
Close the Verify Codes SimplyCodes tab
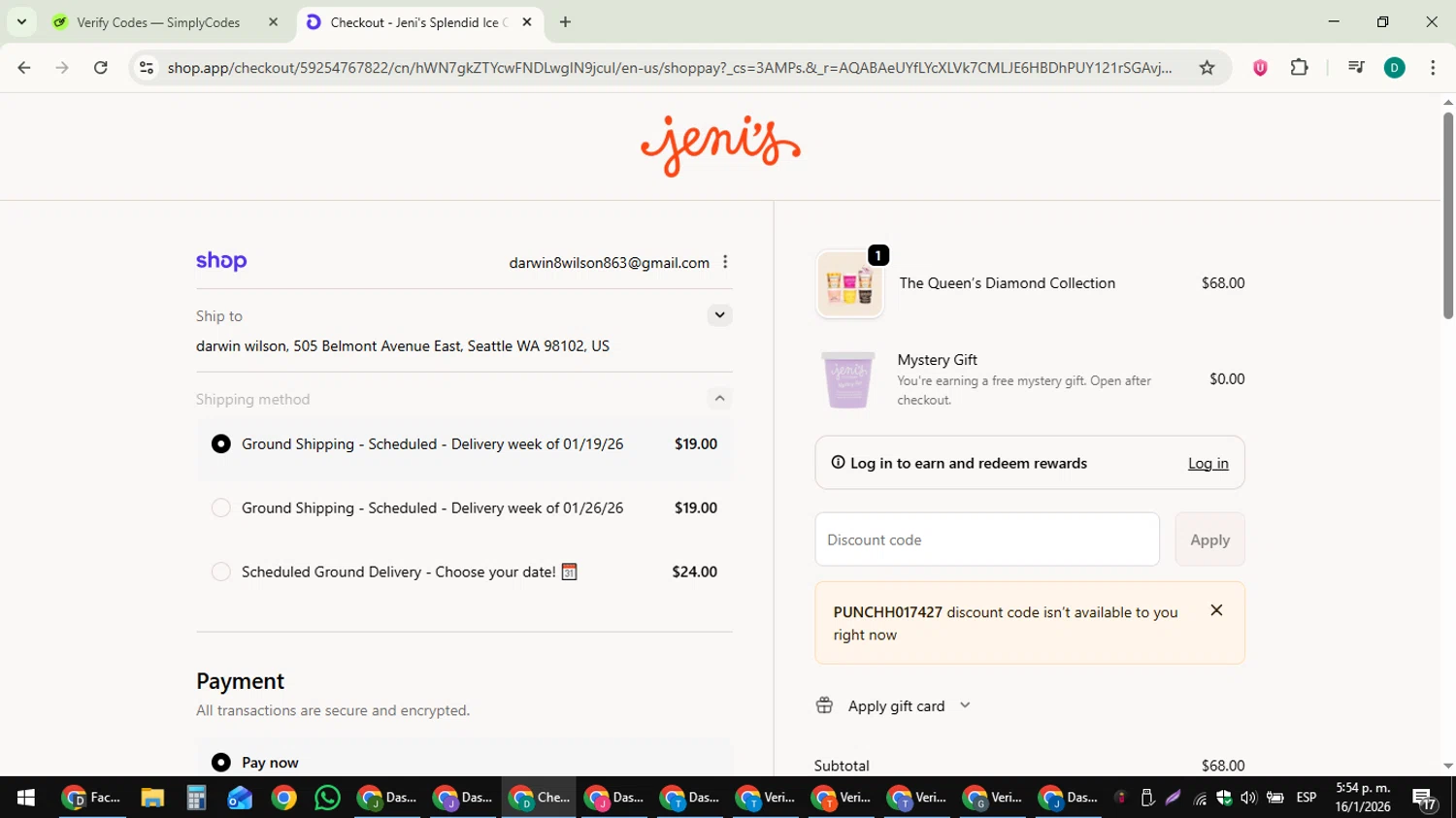click(x=273, y=21)
